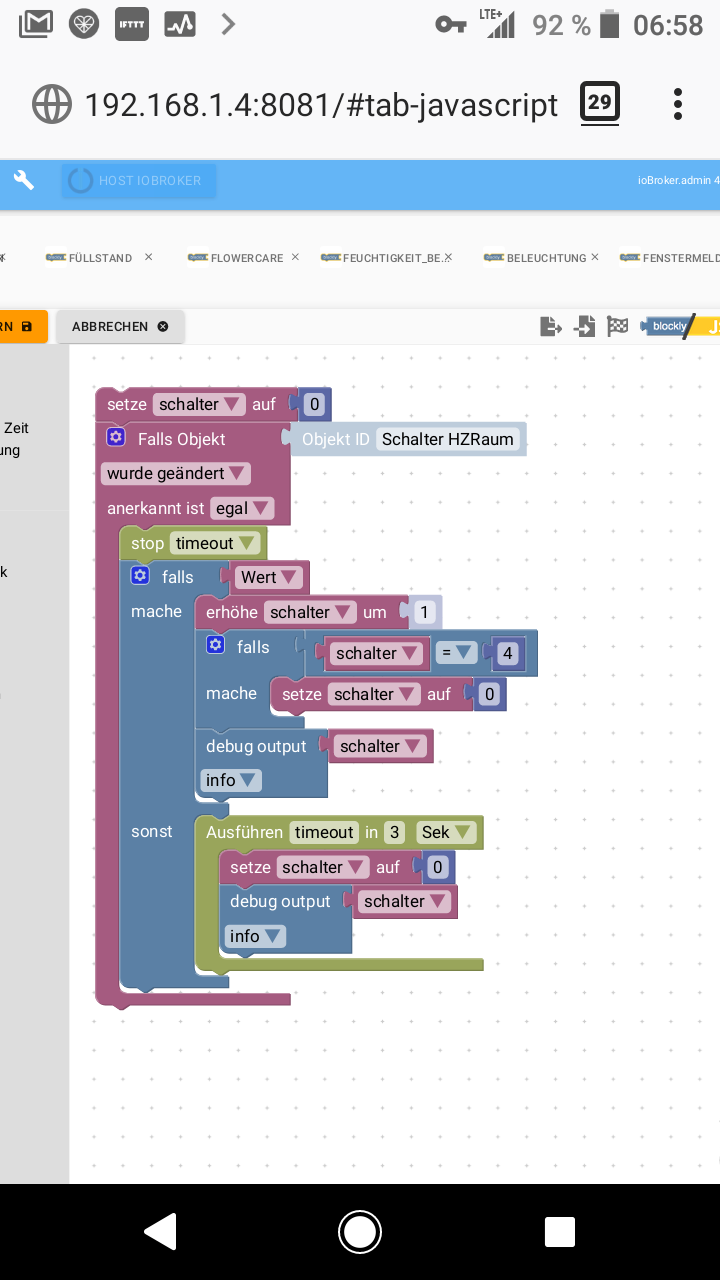Click the checkered flag check-blocks icon

point(618,326)
